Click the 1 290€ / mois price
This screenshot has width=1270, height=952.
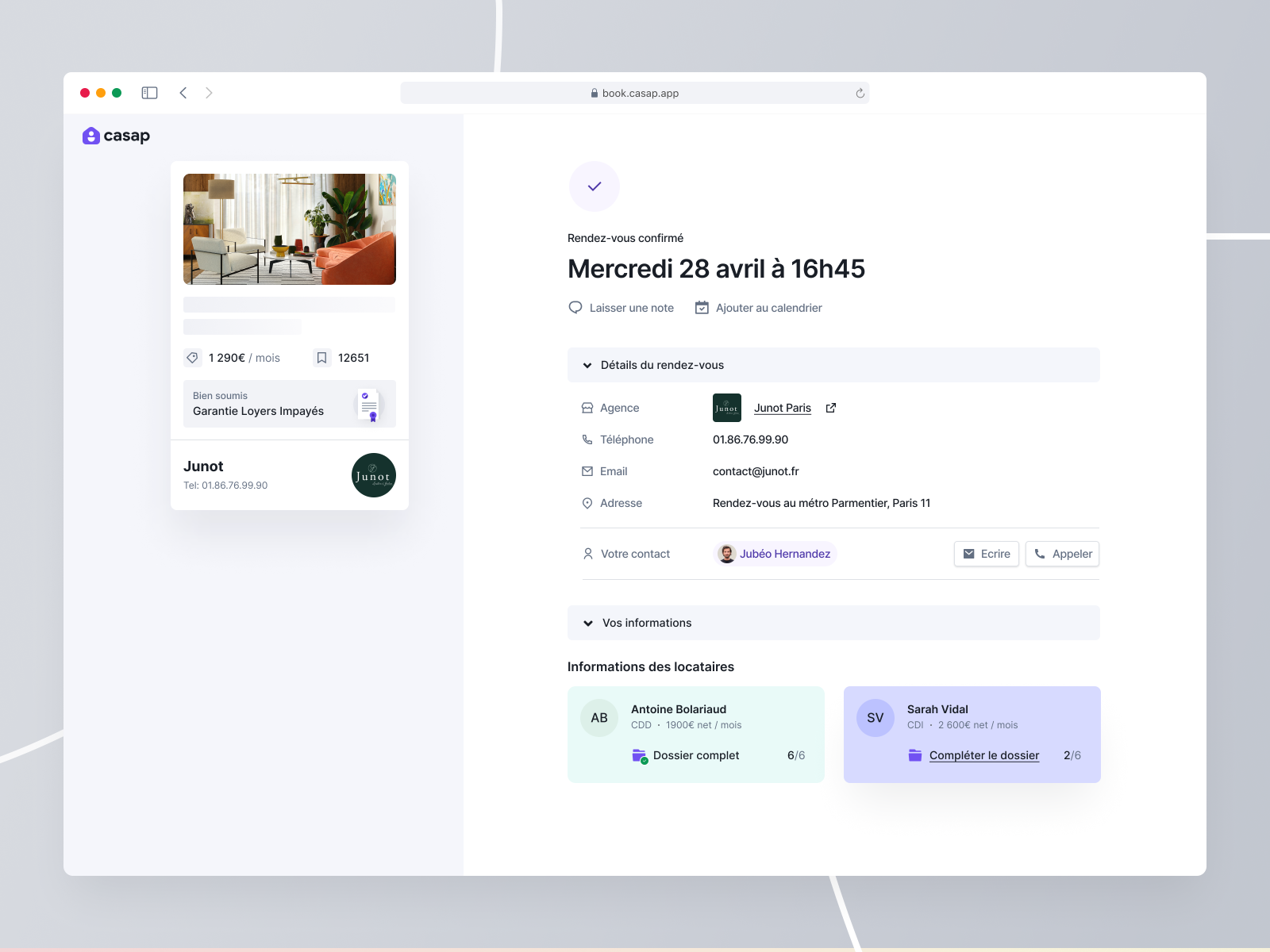tap(244, 358)
